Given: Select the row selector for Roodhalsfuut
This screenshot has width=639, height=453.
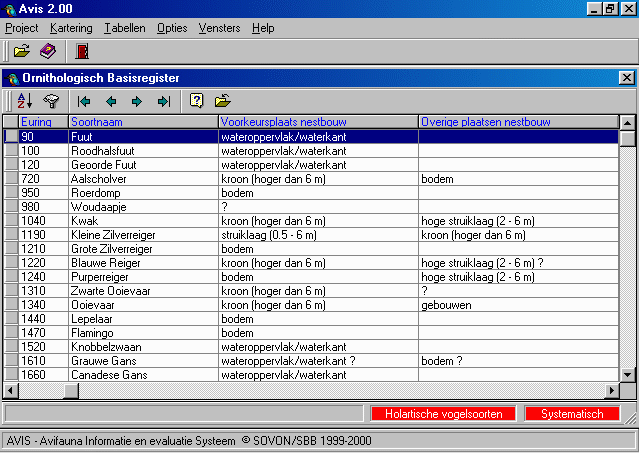Looking at the screenshot, I should coord(11,151).
